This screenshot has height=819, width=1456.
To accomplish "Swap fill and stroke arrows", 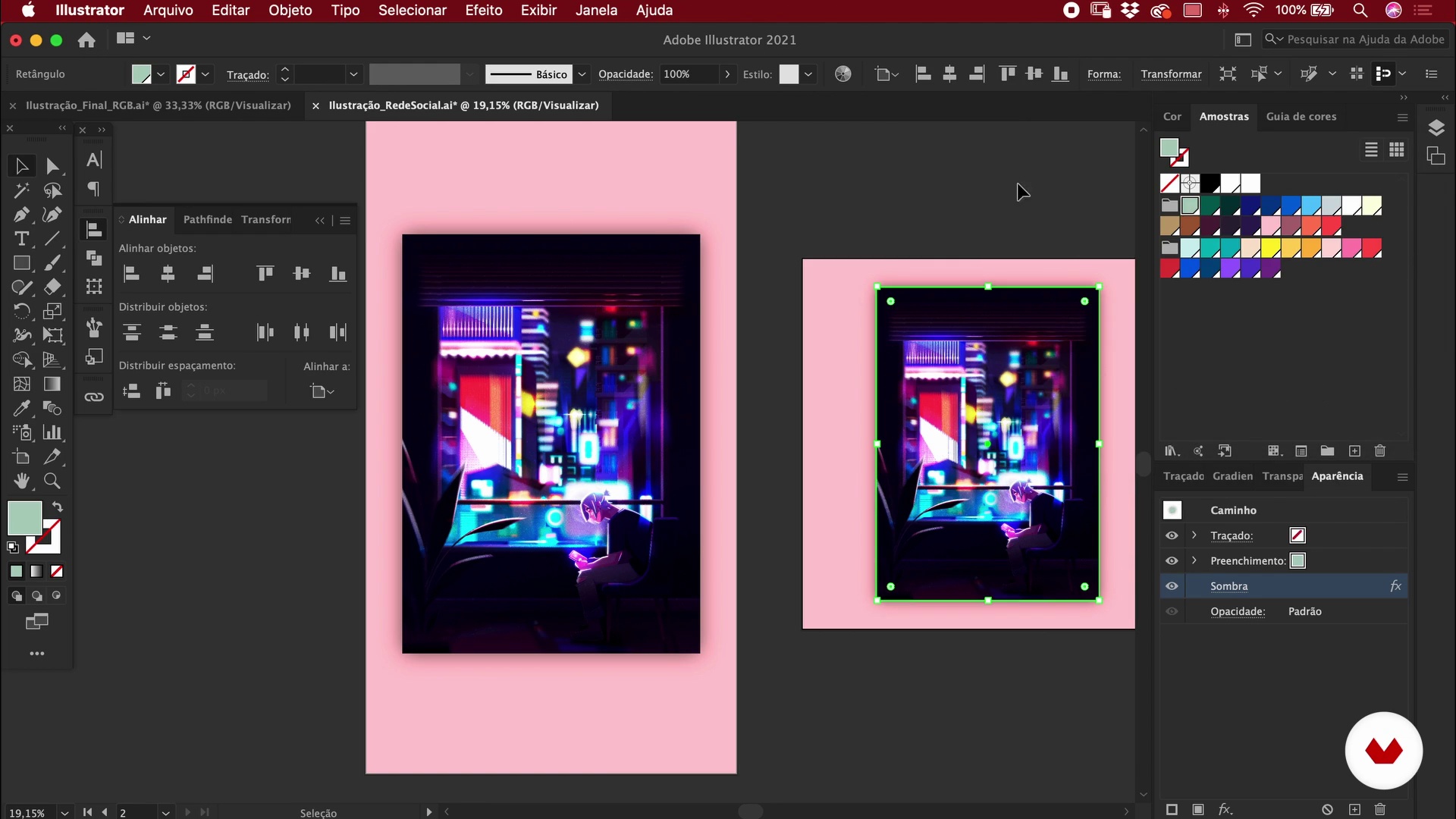I will pos(57,507).
